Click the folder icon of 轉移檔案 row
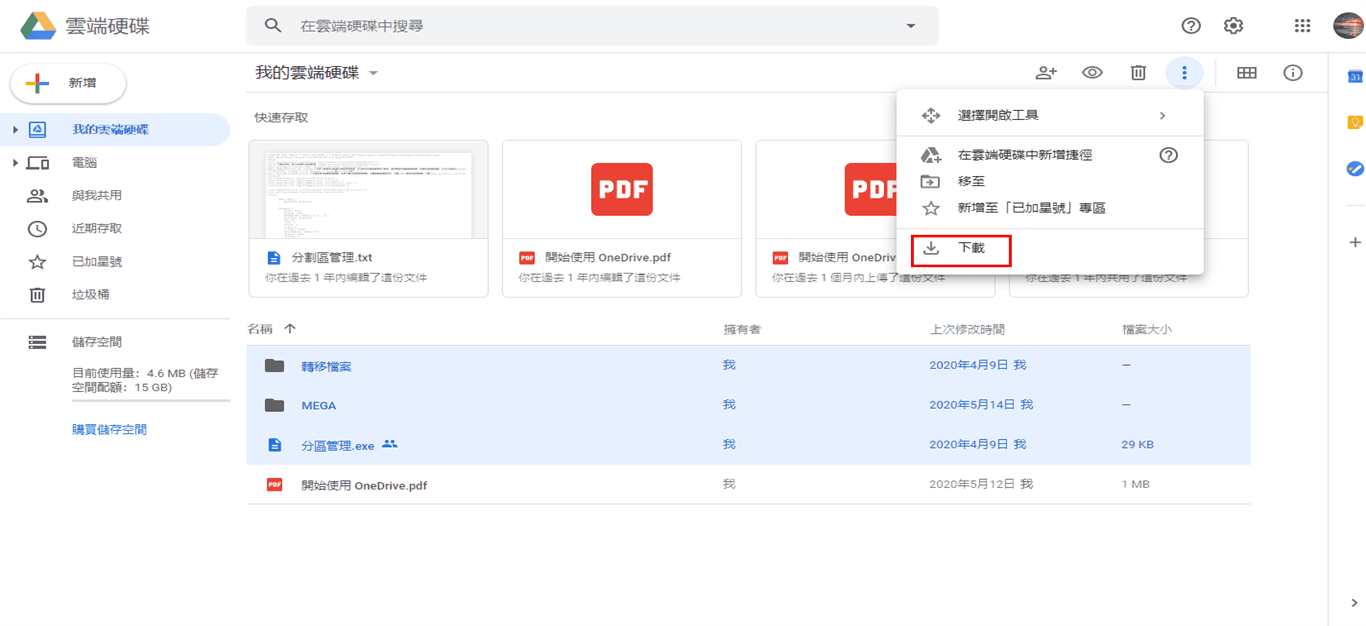 point(274,366)
